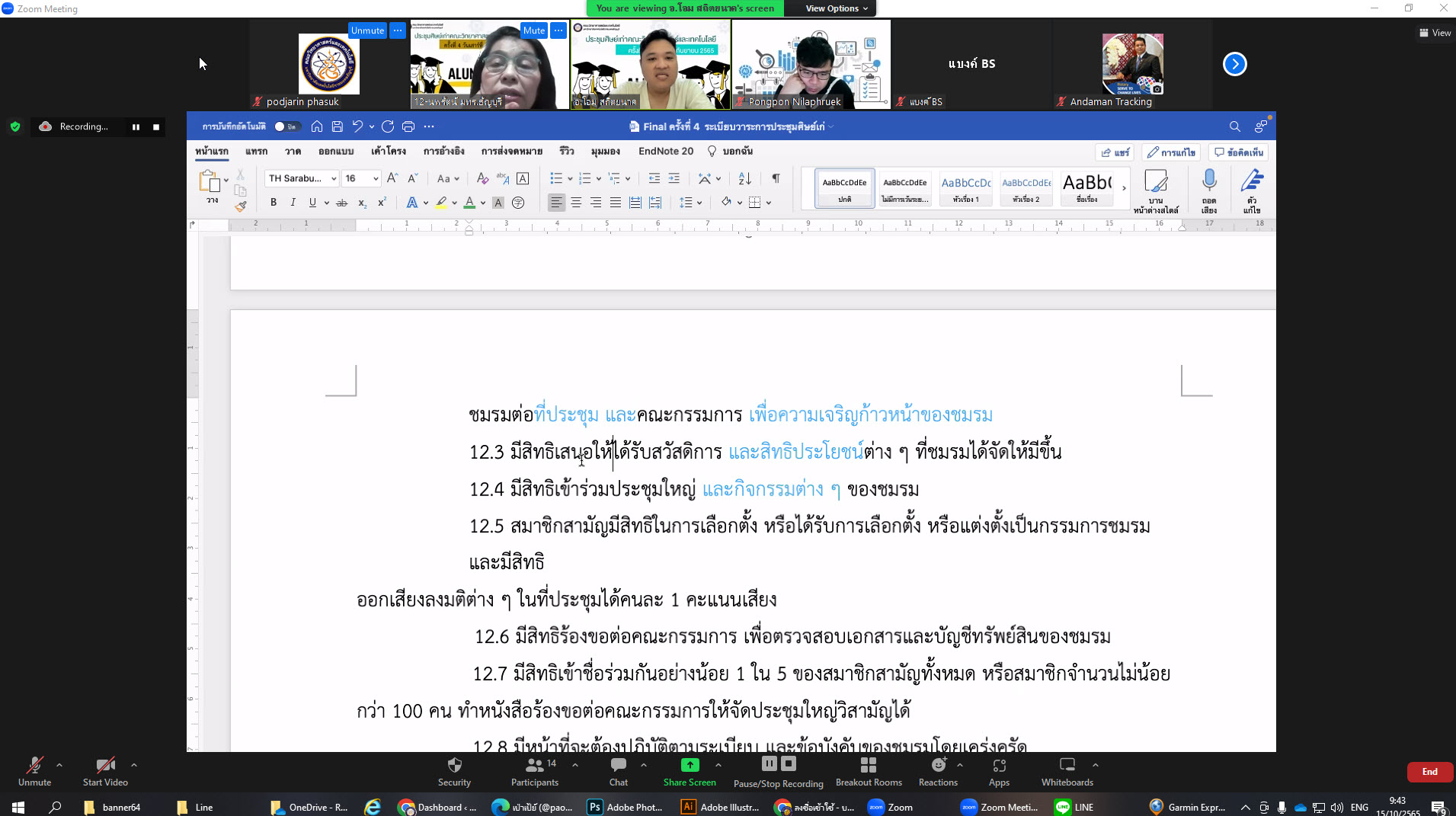This screenshot has width=1456, height=816.
Task: Start Dictate with the microphone icon
Action: point(1209,190)
